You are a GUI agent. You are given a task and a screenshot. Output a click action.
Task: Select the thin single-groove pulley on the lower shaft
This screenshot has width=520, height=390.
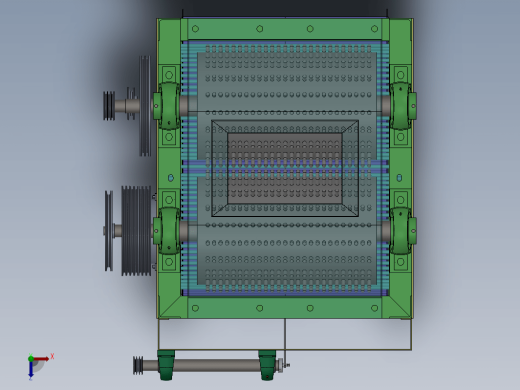pos(109,231)
